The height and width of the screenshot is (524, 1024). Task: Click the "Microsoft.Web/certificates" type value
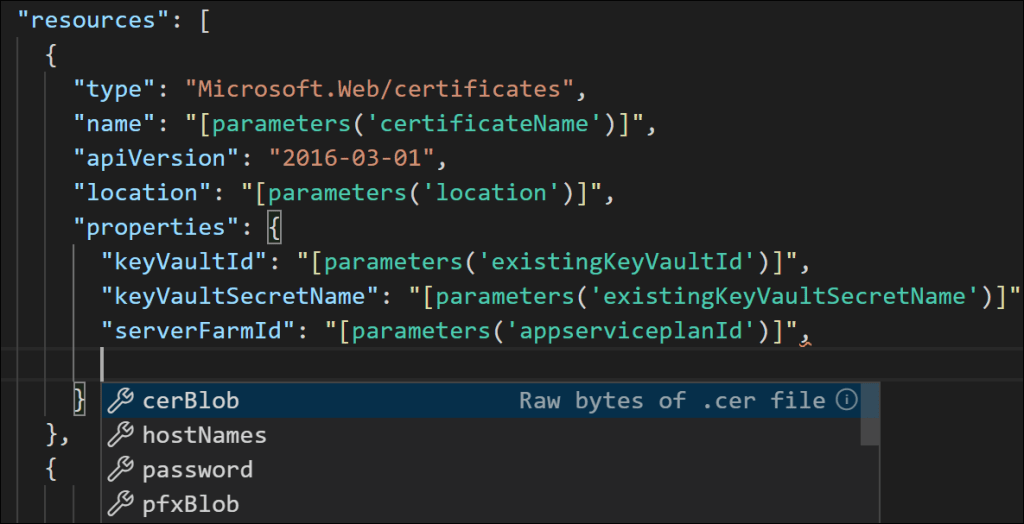pos(377,89)
